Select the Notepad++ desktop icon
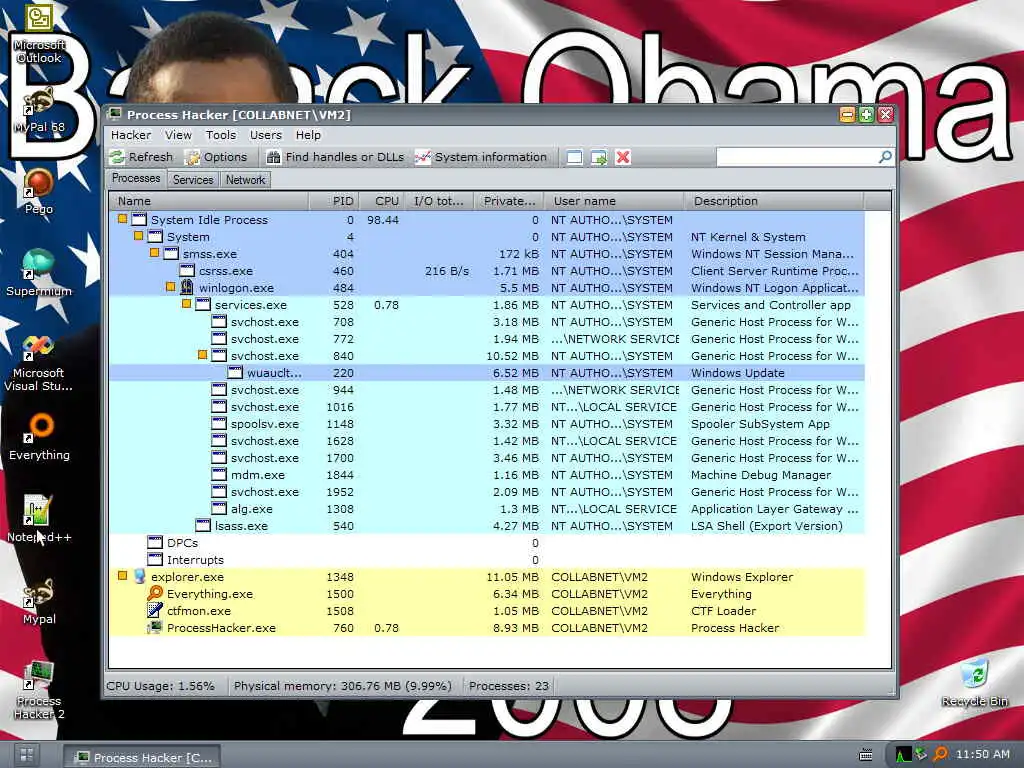 [39, 519]
